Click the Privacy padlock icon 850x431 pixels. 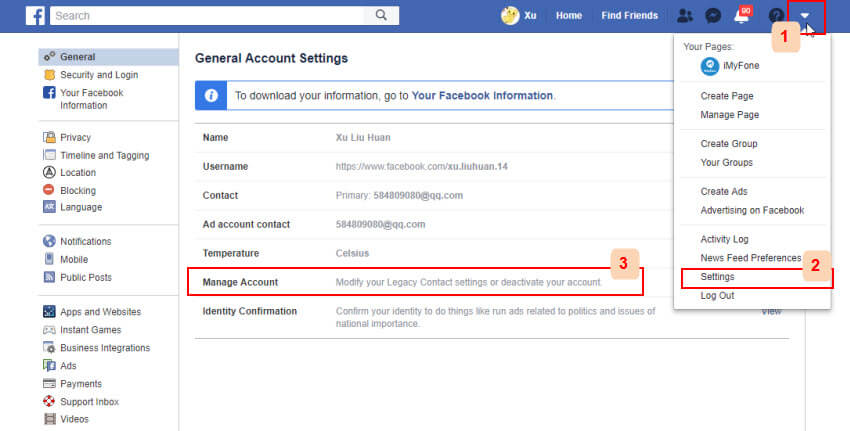[x=49, y=137]
